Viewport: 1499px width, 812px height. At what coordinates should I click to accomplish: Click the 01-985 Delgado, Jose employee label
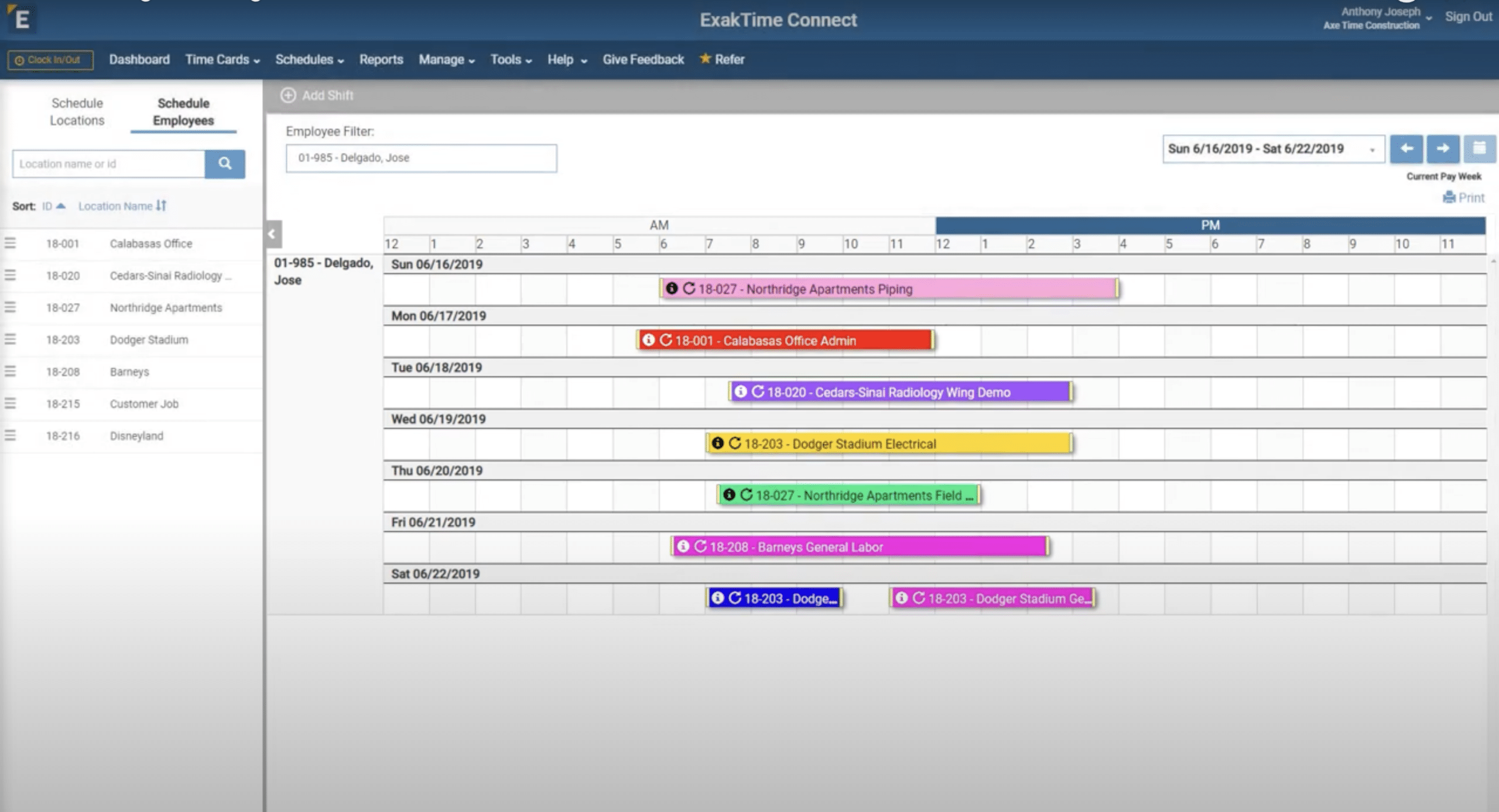pos(324,272)
